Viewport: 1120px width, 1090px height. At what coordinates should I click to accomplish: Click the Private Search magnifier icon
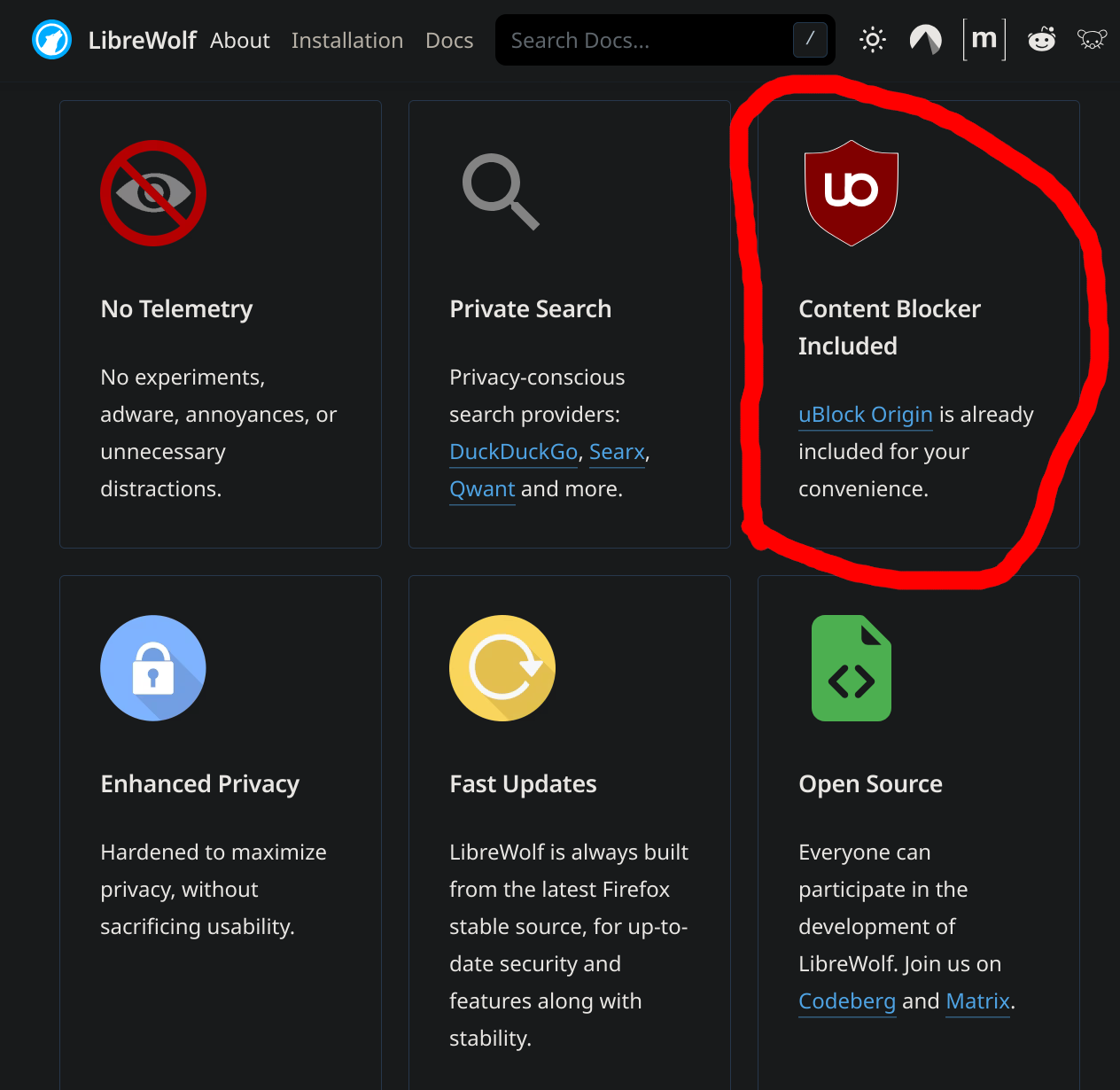click(x=501, y=192)
